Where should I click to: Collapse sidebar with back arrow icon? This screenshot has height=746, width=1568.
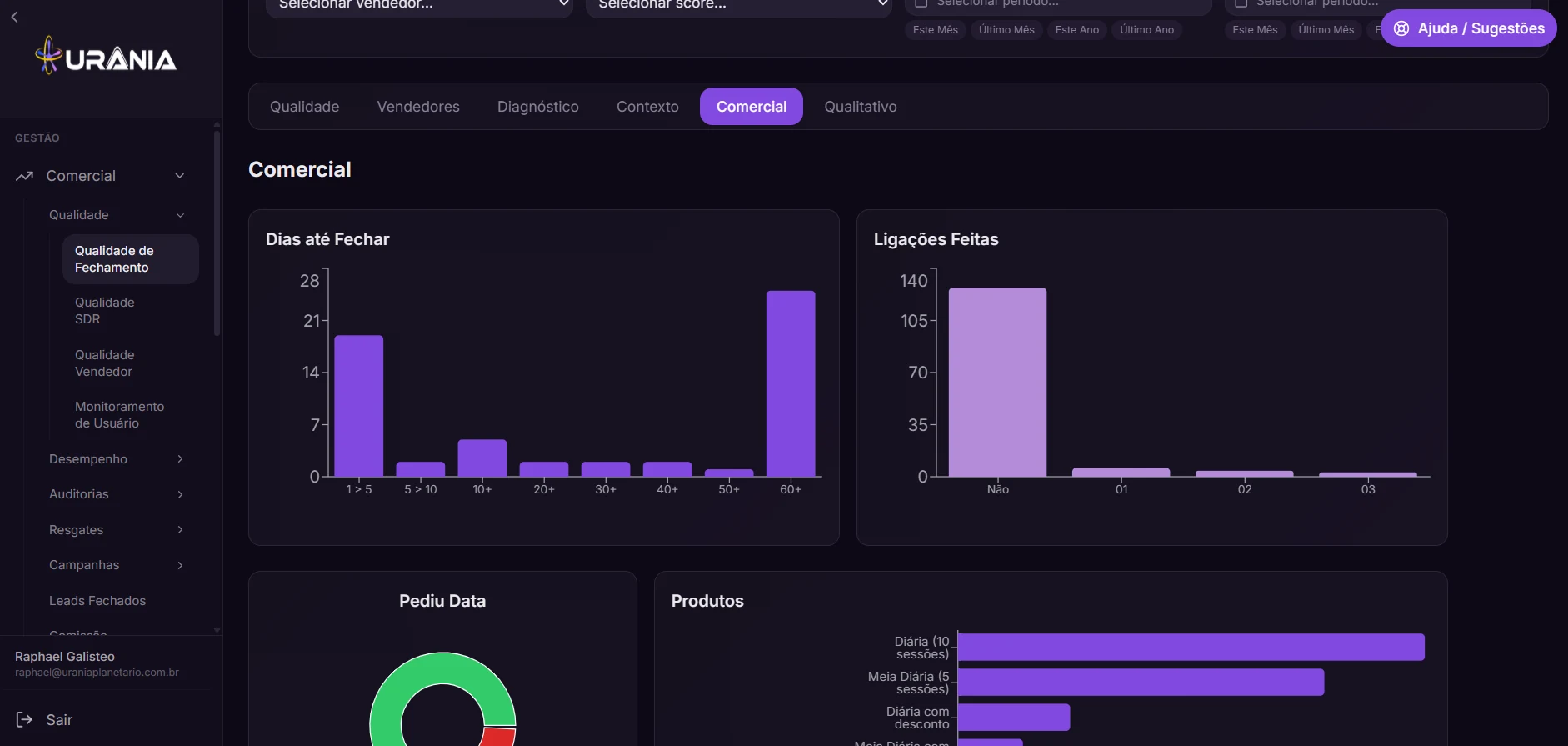tap(14, 17)
